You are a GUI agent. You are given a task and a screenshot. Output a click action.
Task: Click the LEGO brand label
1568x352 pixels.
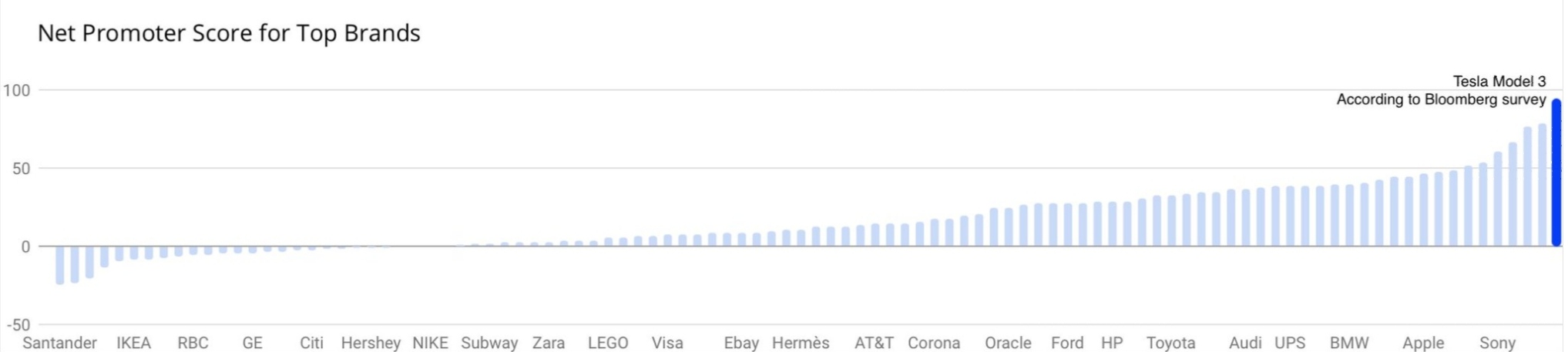click(x=608, y=343)
